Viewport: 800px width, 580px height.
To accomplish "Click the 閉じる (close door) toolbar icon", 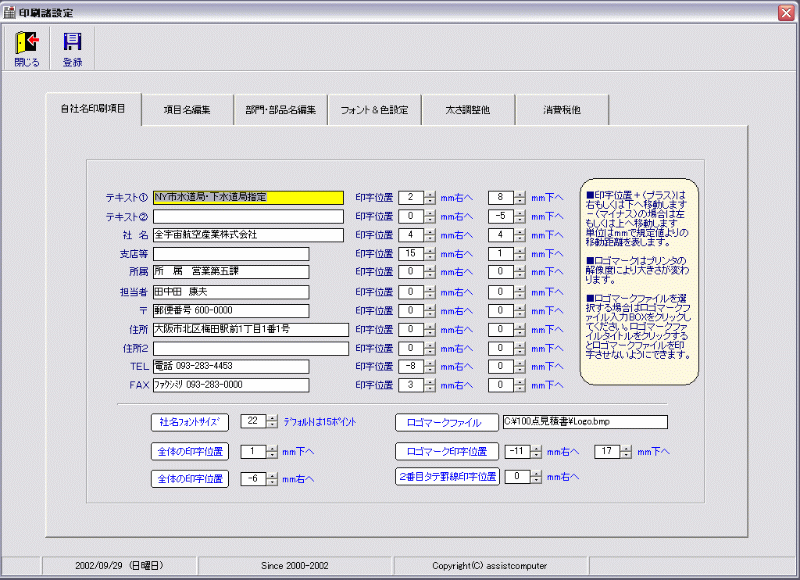I will [27, 49].
